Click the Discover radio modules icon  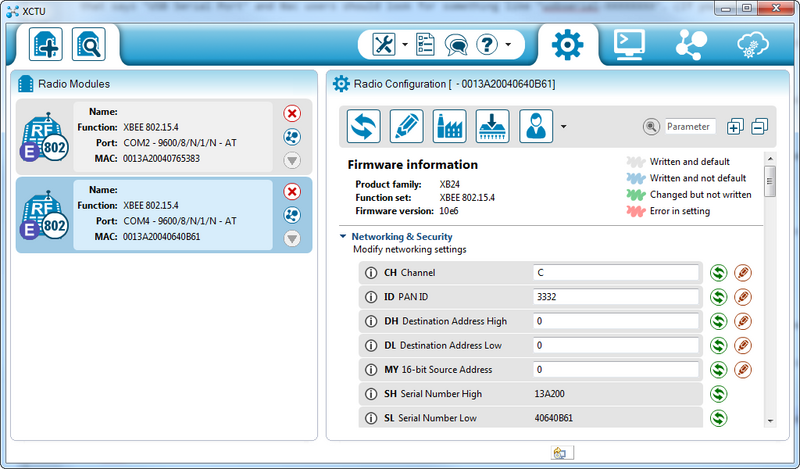(91, 44)
